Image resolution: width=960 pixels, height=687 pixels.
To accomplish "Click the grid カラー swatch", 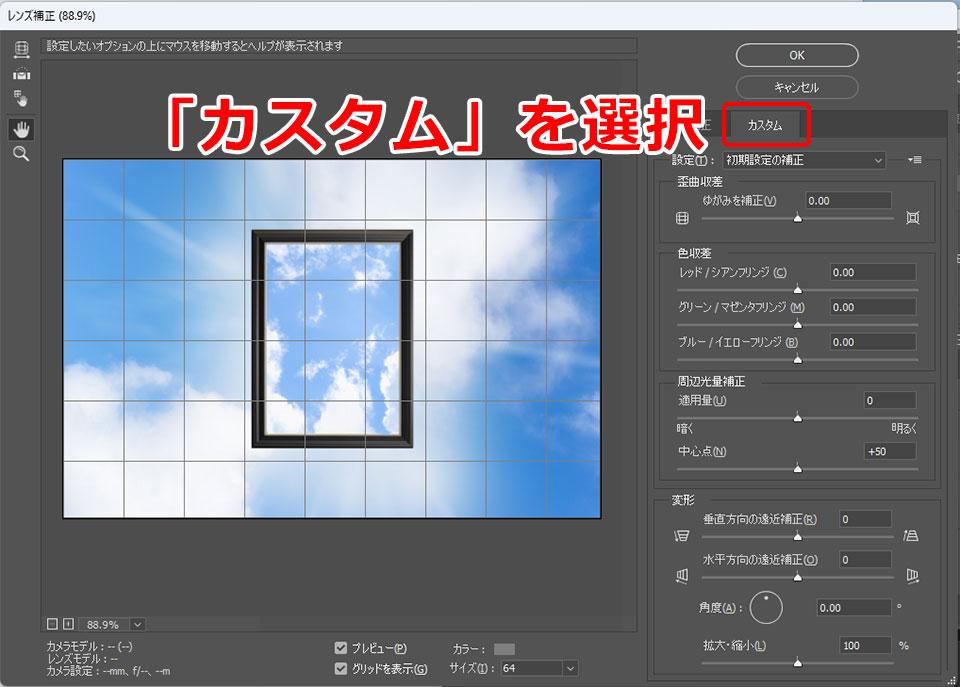I will 504,649.
